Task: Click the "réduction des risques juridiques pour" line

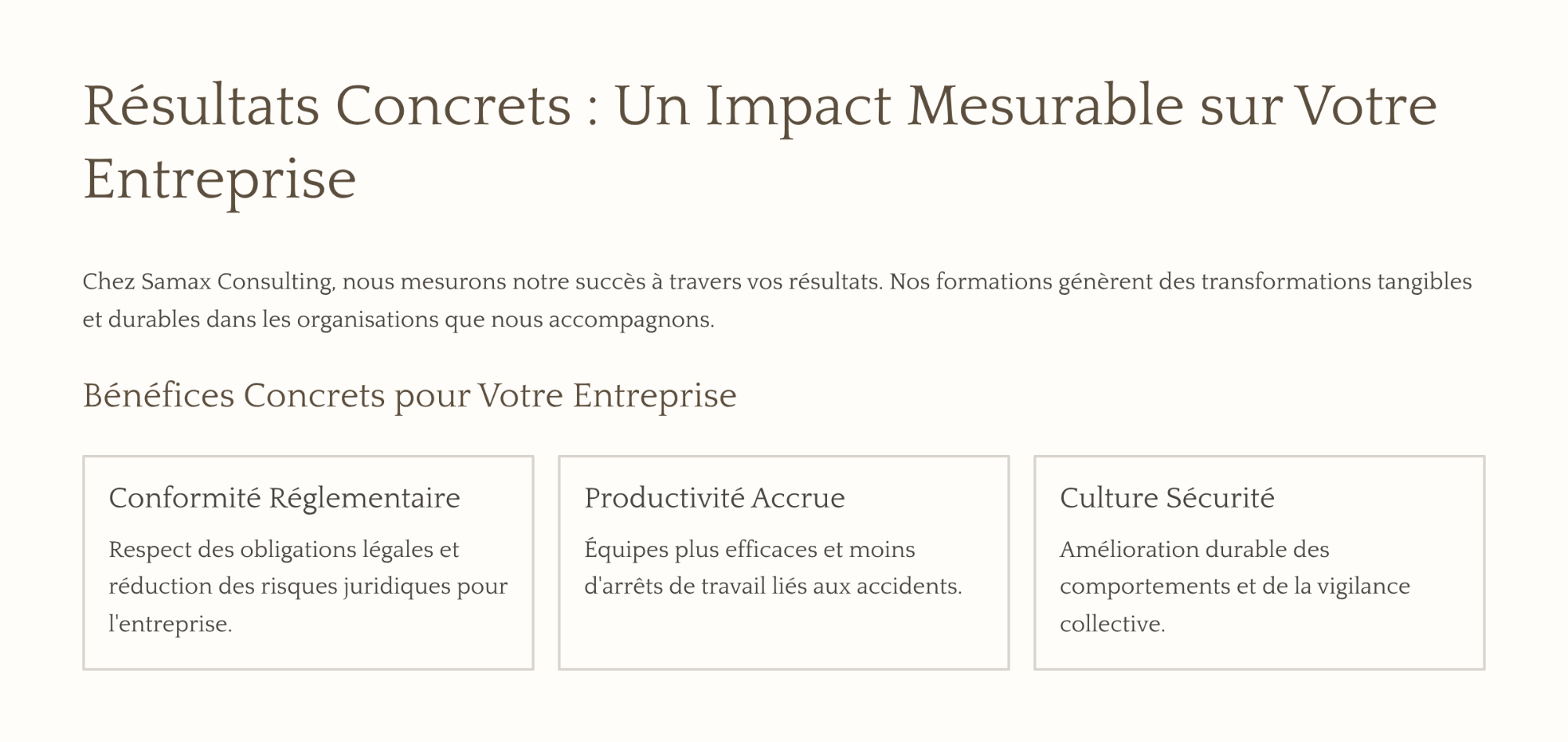Action: 308,587
